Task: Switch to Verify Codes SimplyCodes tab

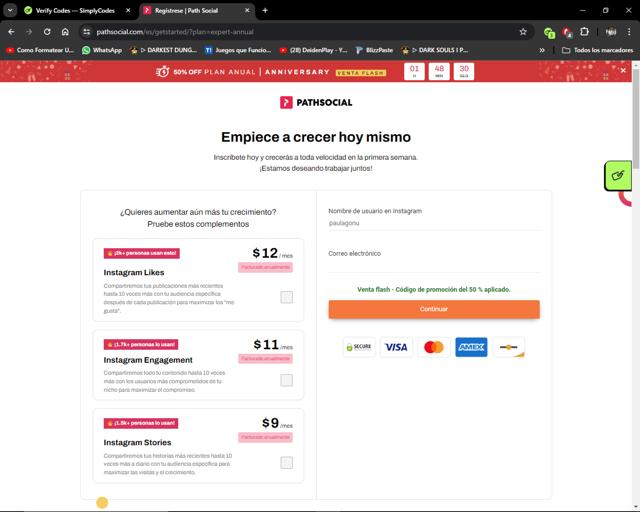Action: pyautogui.click(x=77, y=11)
